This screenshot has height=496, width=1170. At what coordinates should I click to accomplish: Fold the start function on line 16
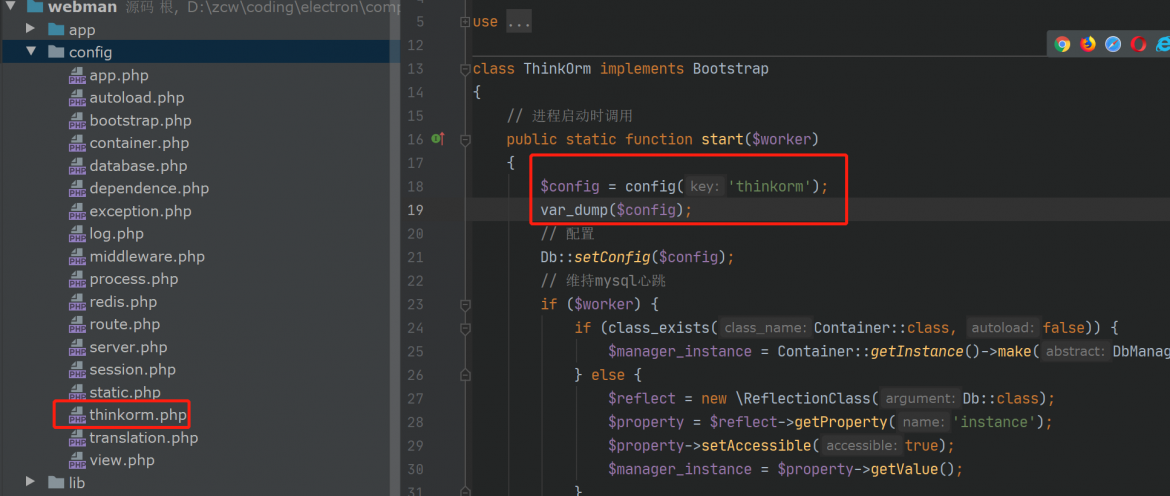[466, 139]
